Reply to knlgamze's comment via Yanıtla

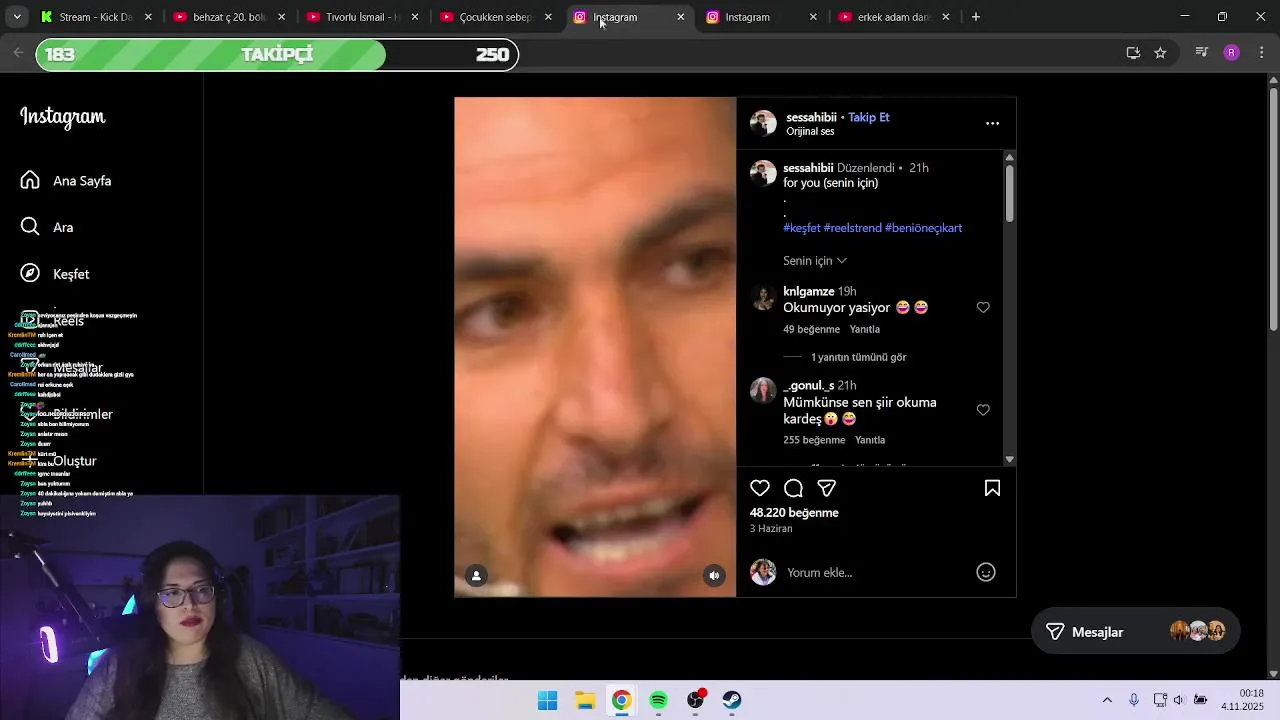[865, 329]
